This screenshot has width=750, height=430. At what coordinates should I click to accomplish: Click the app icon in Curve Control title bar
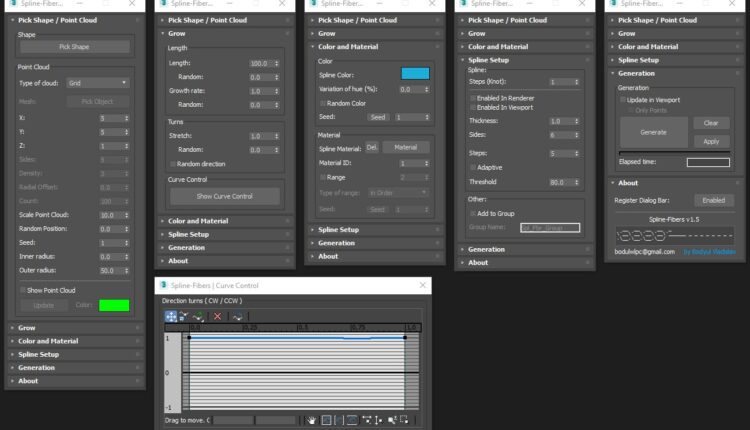[x=164, y=285]
